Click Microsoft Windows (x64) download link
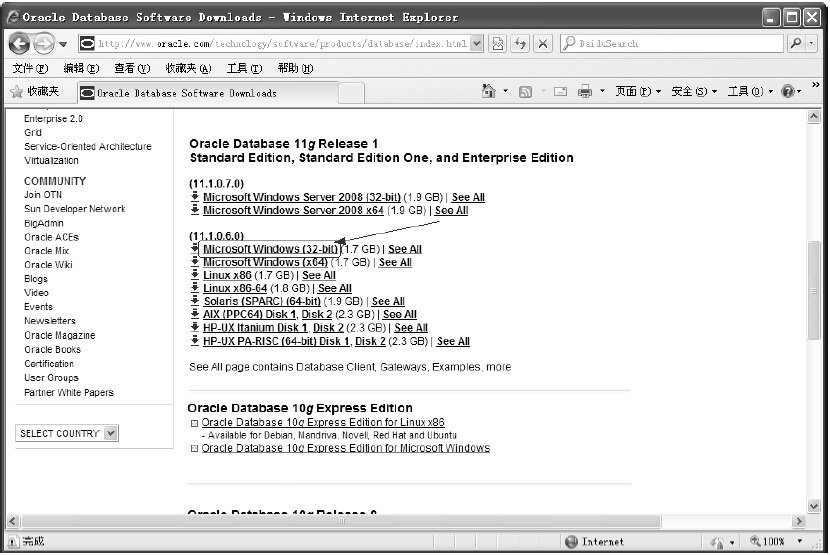The width and height of the screenshot is (830, 555). point(265,263)
